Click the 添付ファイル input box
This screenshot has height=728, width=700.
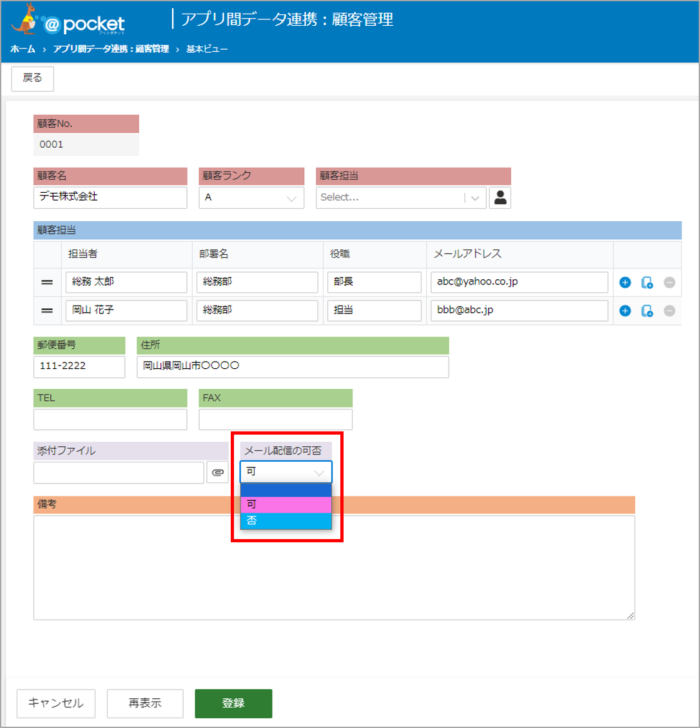click(119, 473)
